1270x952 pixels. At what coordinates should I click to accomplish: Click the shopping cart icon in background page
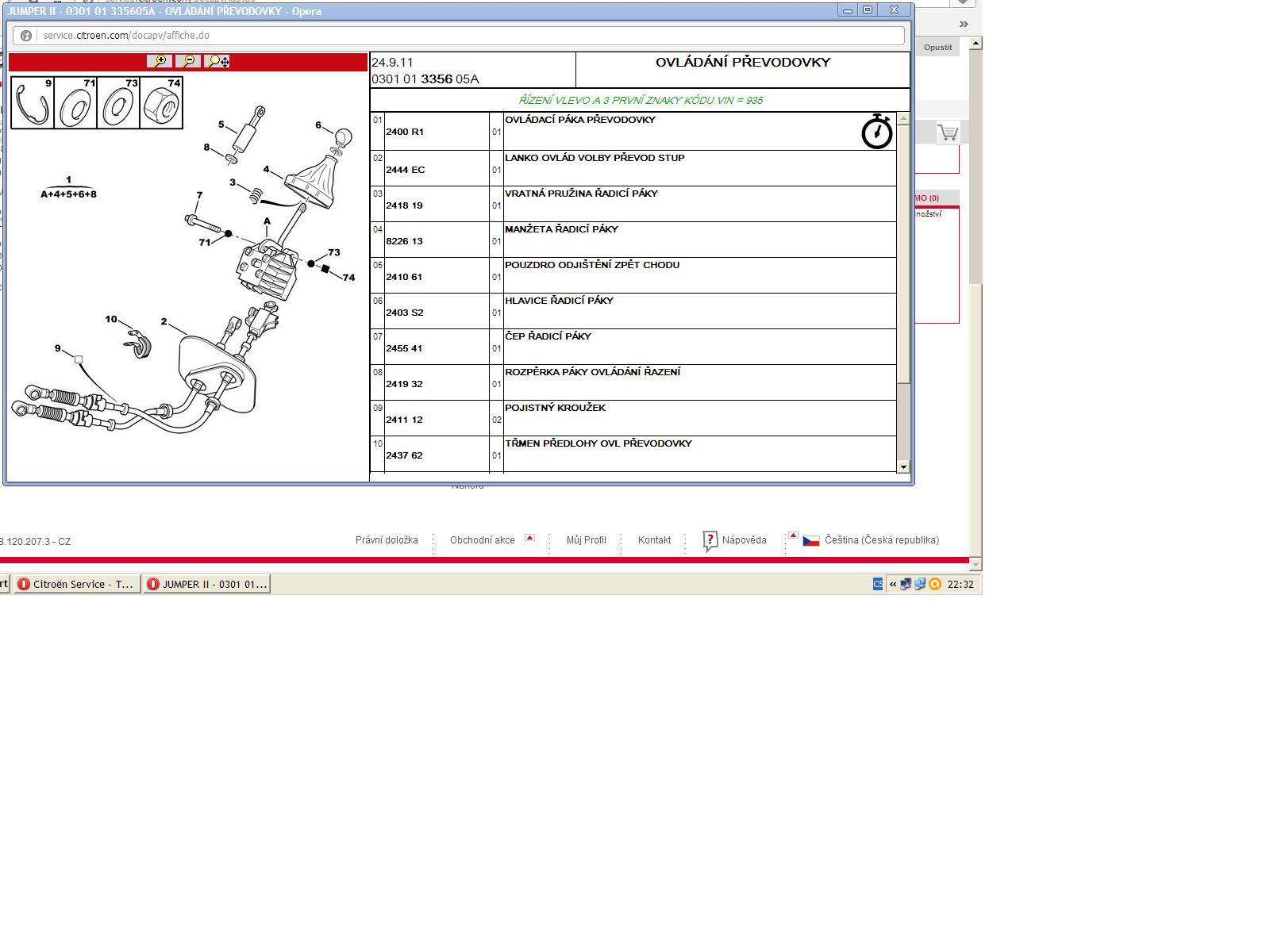click(948, 132)
